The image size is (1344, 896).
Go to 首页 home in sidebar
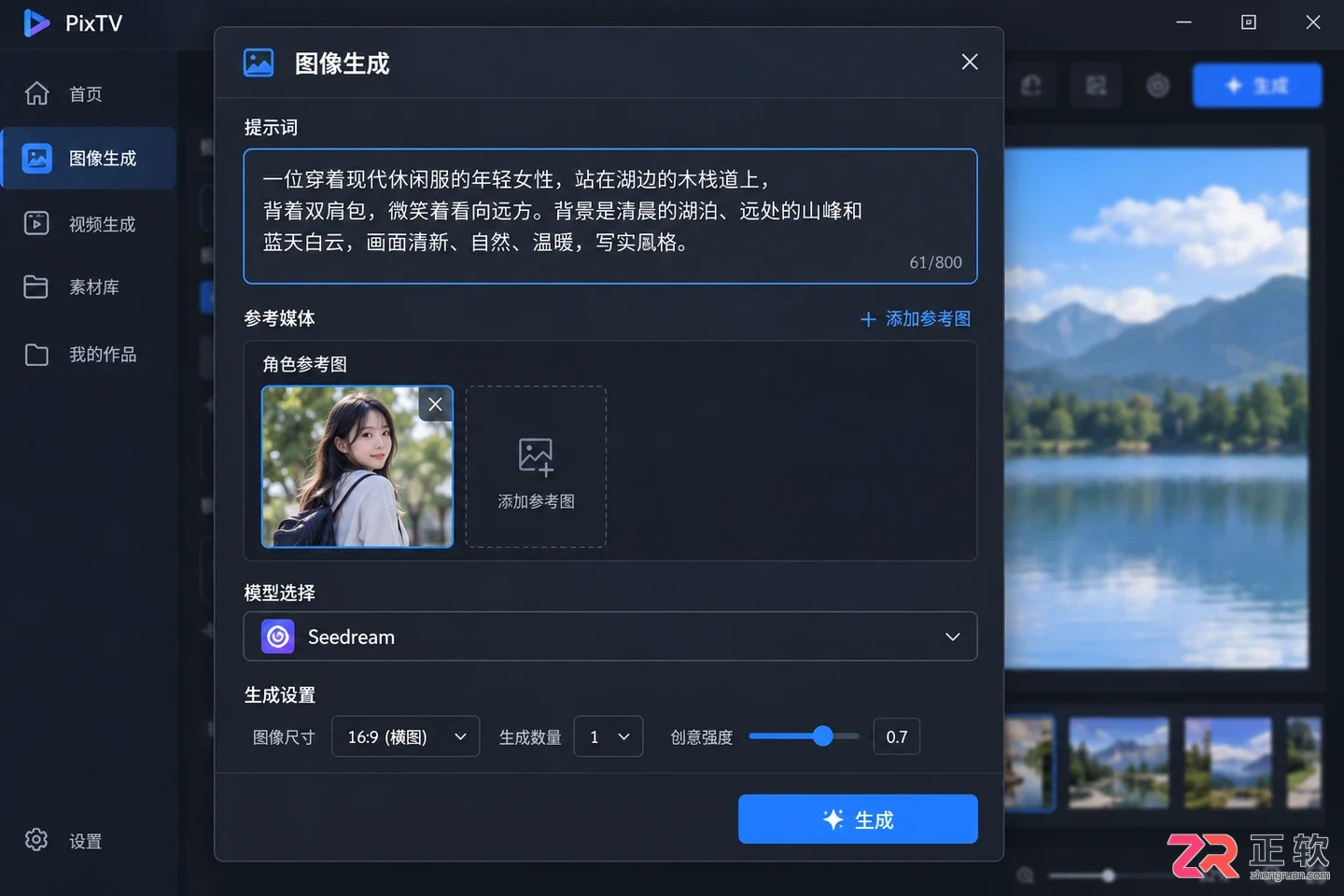(x=88, y=94)
